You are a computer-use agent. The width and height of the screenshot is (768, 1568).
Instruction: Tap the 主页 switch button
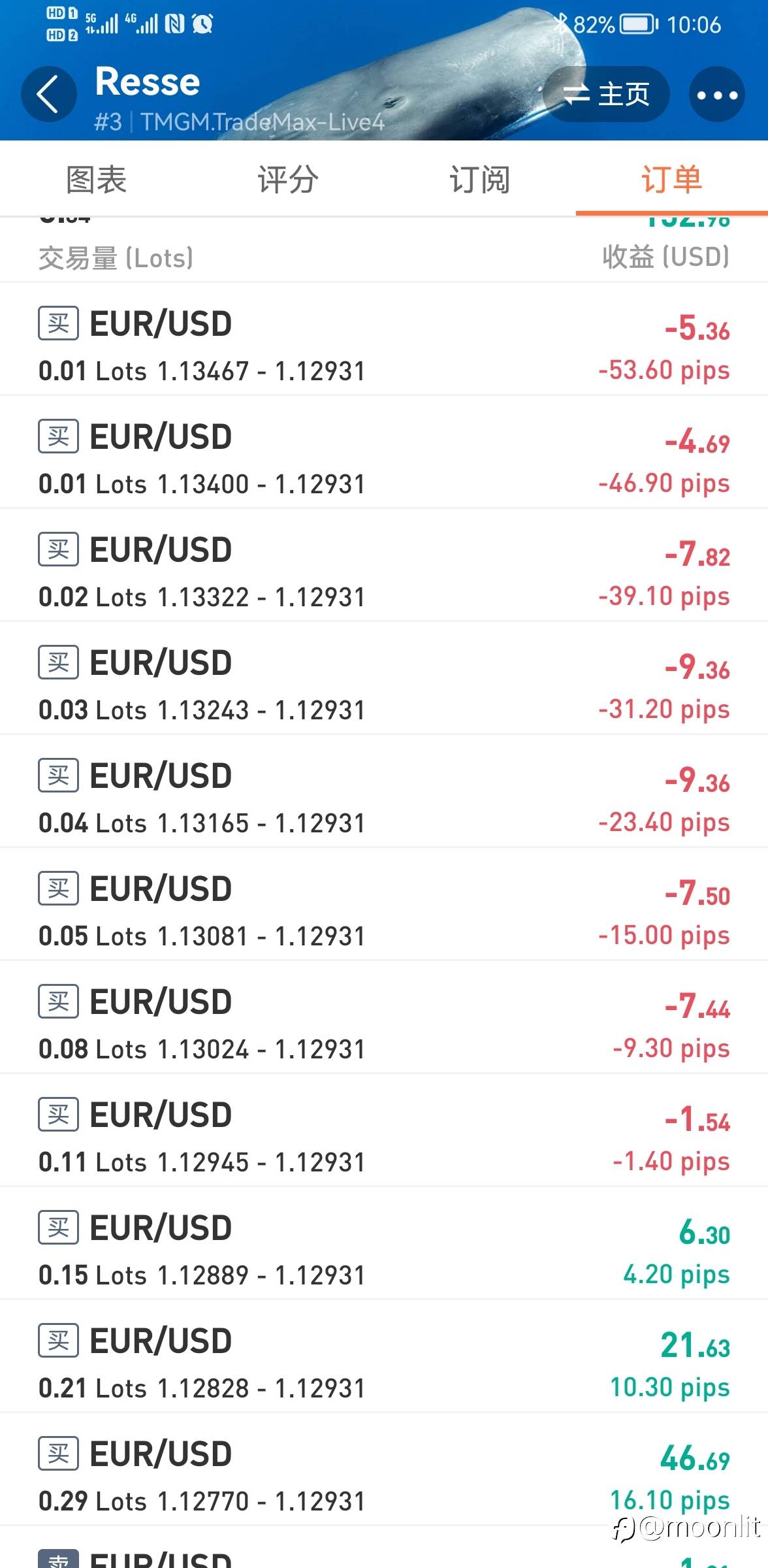pos(606,94)
